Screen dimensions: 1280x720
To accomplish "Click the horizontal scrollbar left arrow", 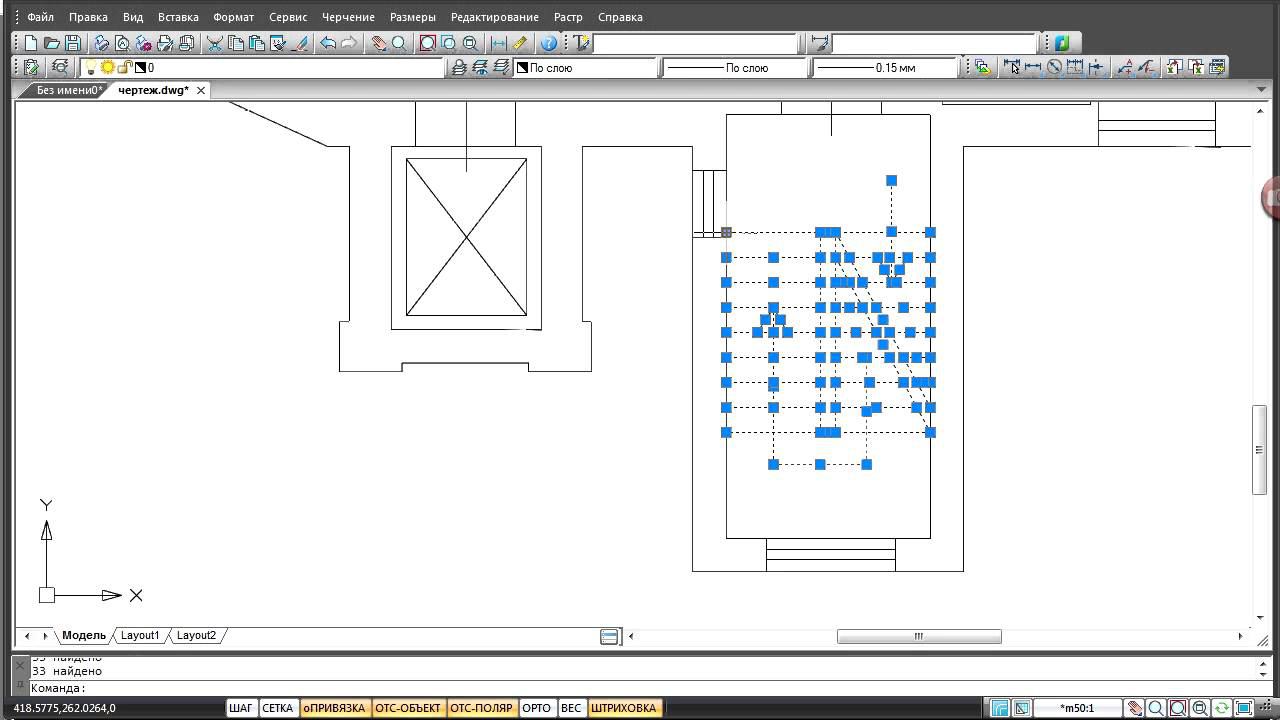I will (630, 636).
